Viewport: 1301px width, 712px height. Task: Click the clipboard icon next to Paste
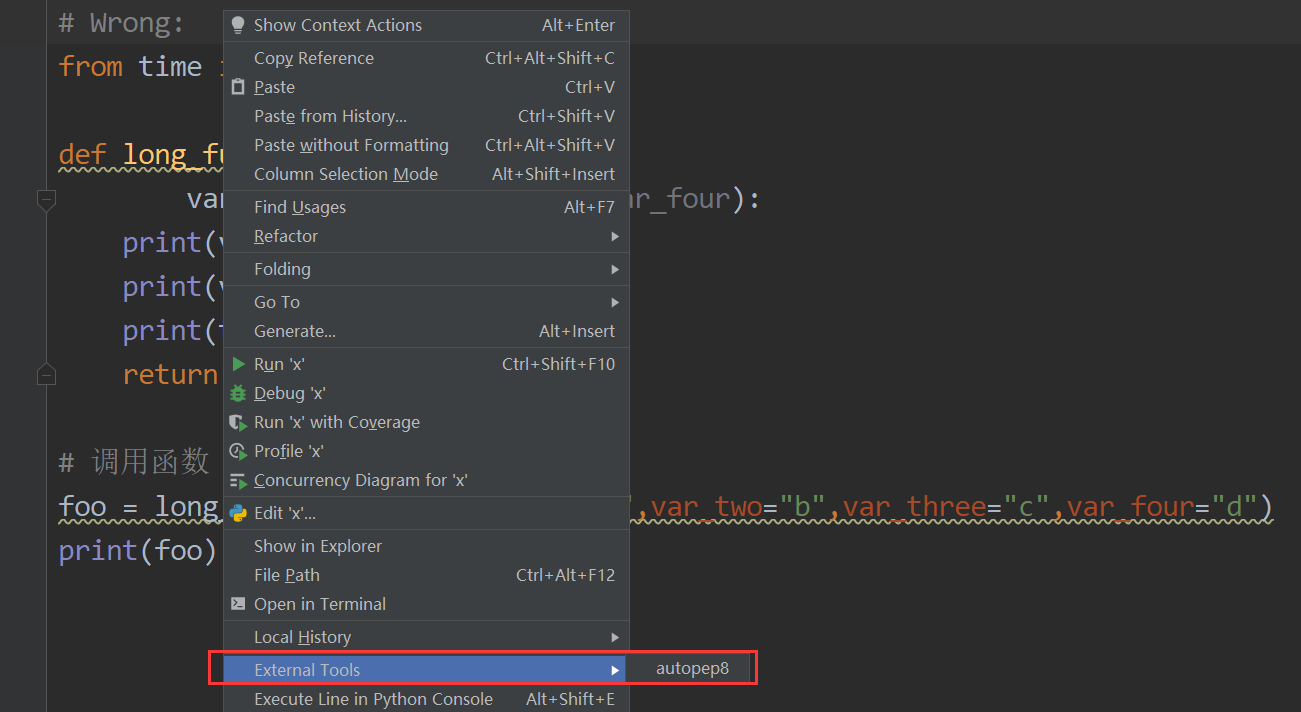click(238, 87)
